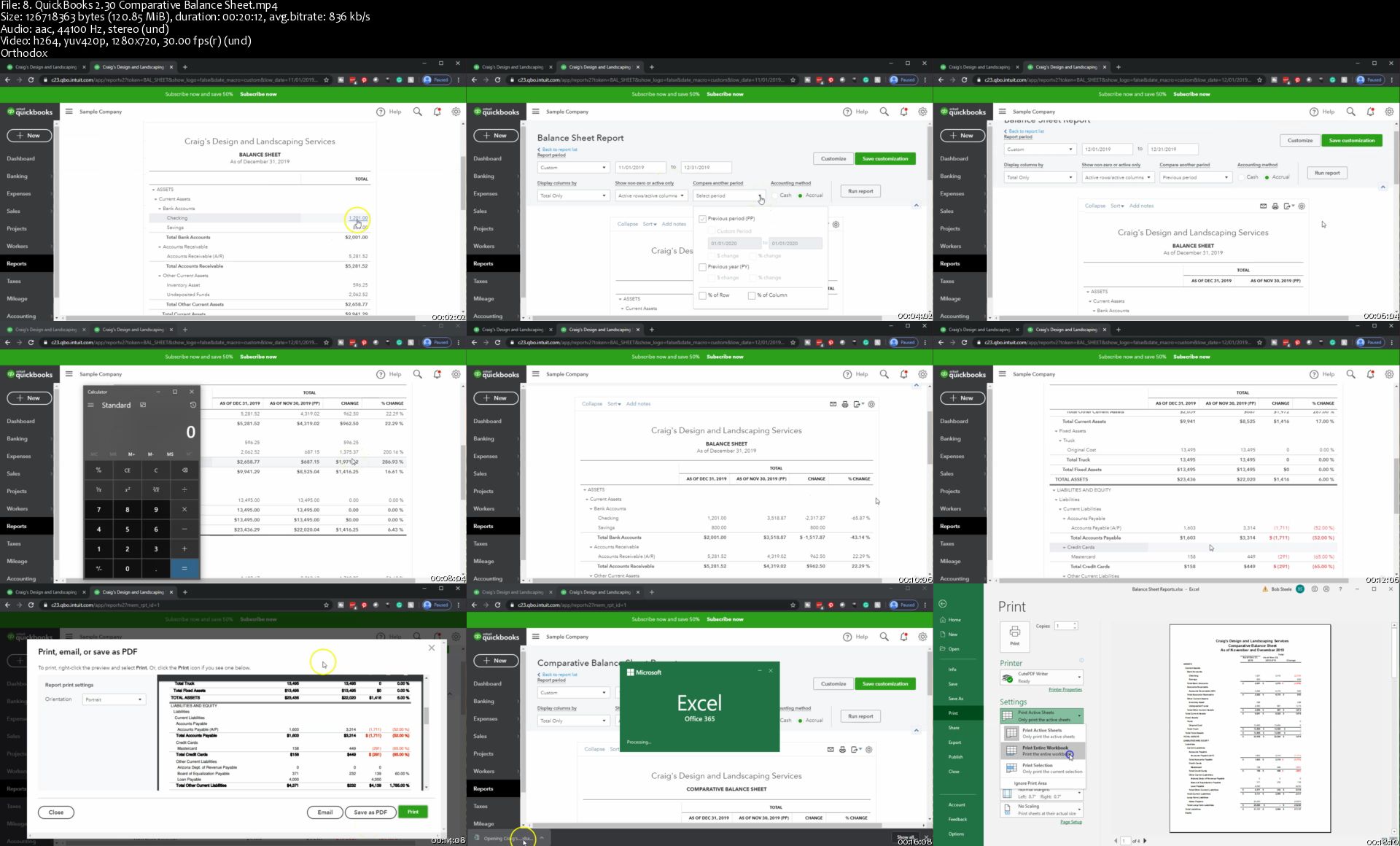Click Save customization in 00:06:04 frame
Image resolution: width=1400 pixels, height=846 pixels.
1351,140
